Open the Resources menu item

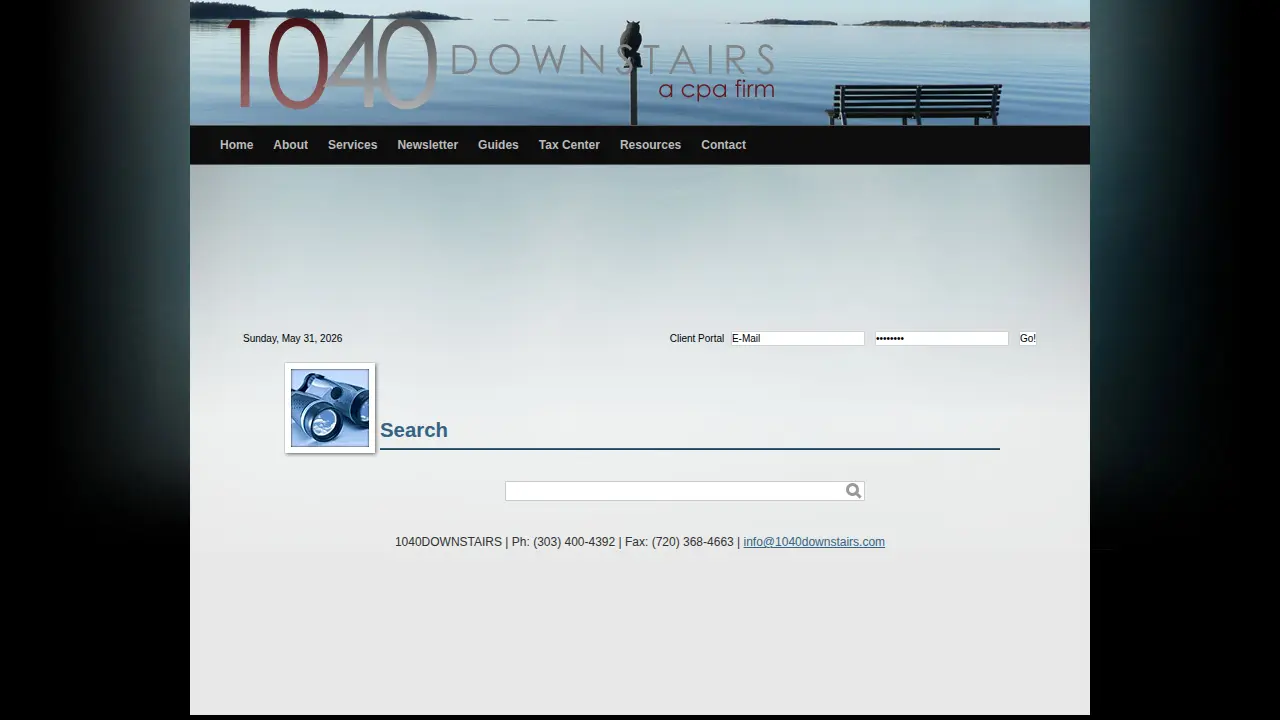(650, 145)
